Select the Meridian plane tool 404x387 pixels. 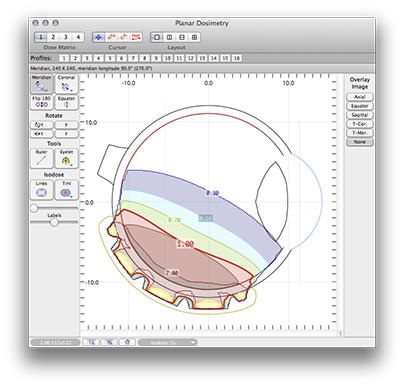tap(41, 84)
